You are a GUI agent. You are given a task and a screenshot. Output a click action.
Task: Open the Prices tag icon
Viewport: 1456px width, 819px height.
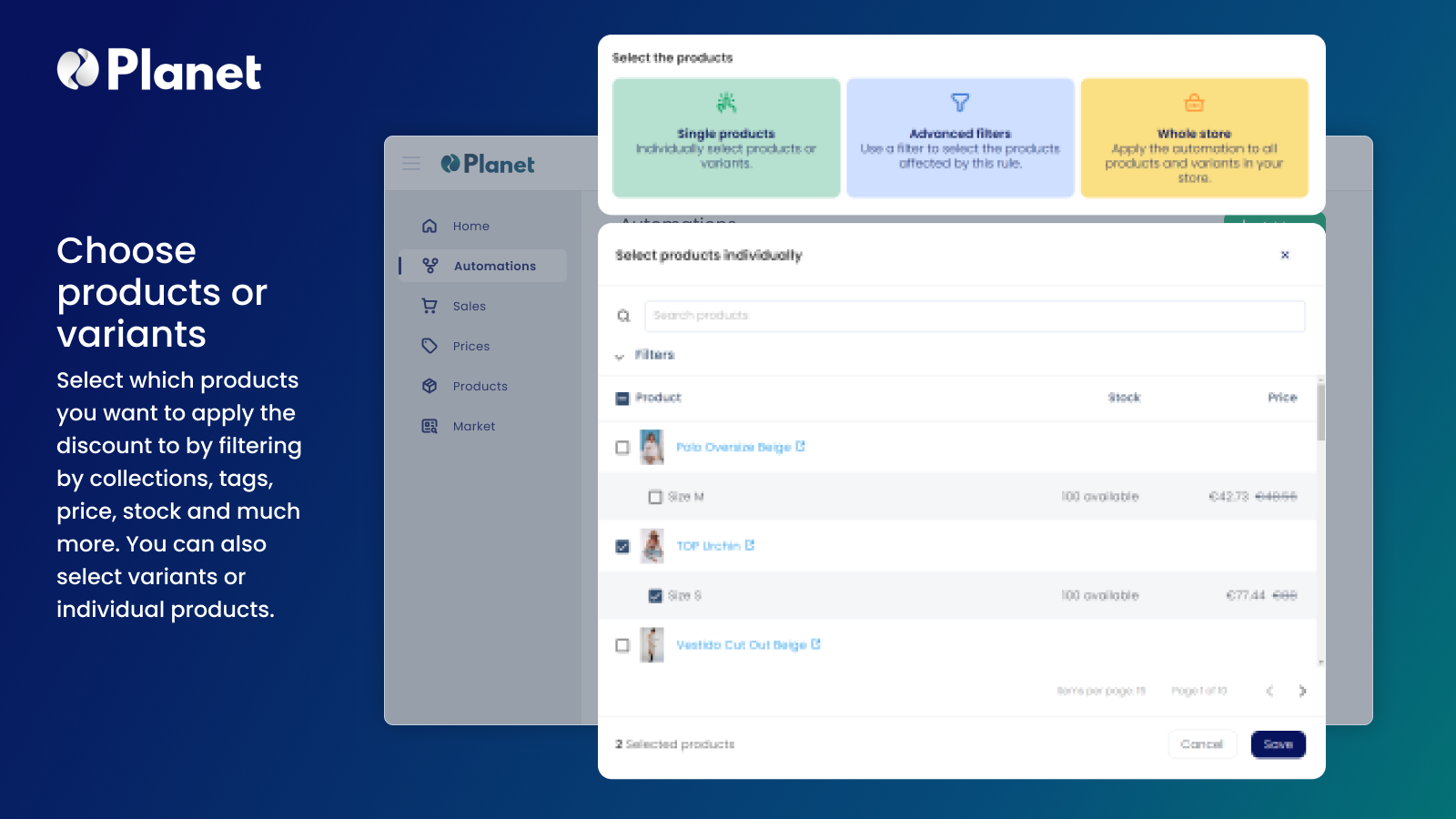coord(429,346)
